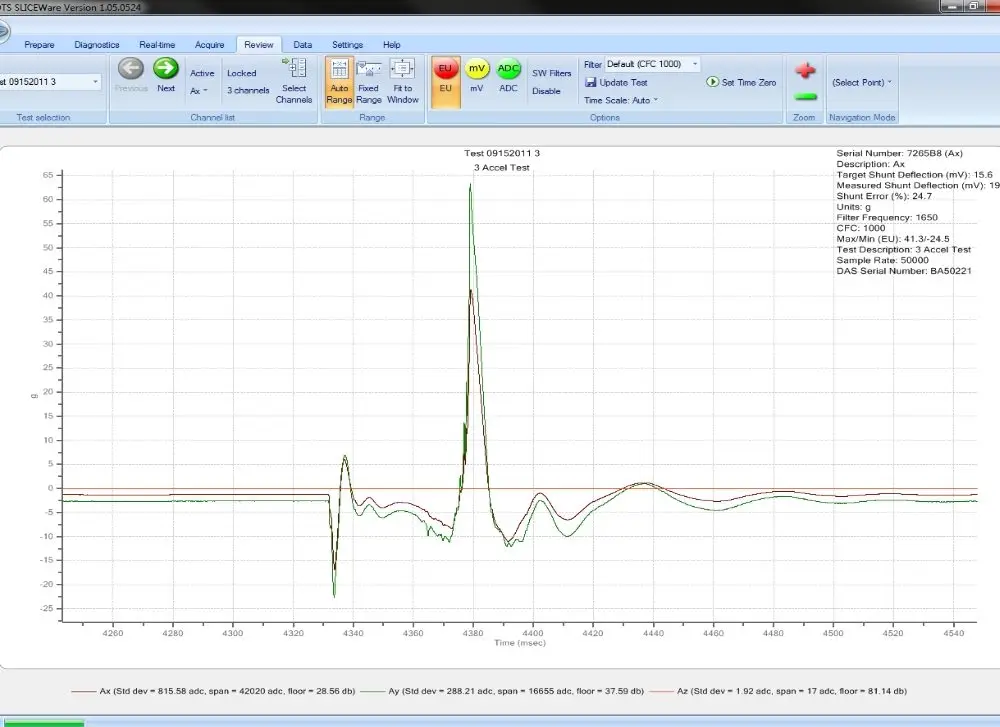Image resolution: width=1000 pixels, height=727 pixels.
Task: Click the application orb menu button
Action: (x=3, y=31)
